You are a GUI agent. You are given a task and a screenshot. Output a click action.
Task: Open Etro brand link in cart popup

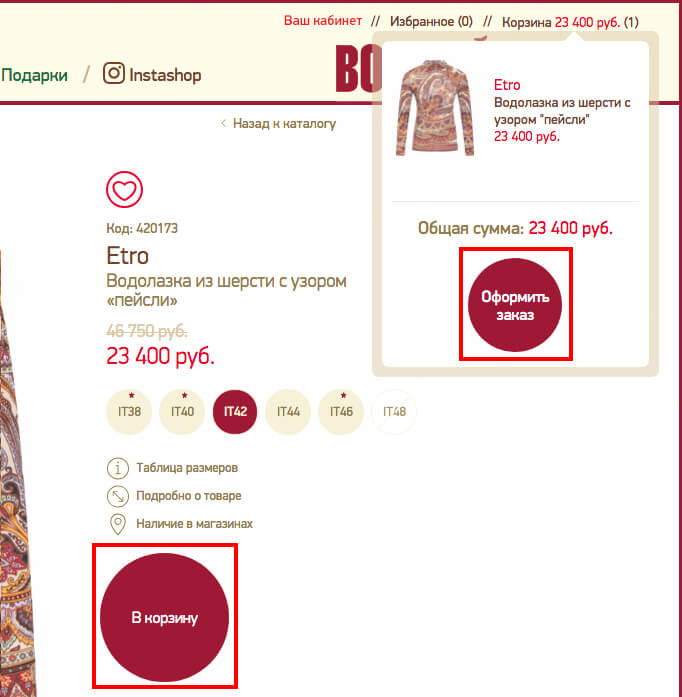click(507, 84)
